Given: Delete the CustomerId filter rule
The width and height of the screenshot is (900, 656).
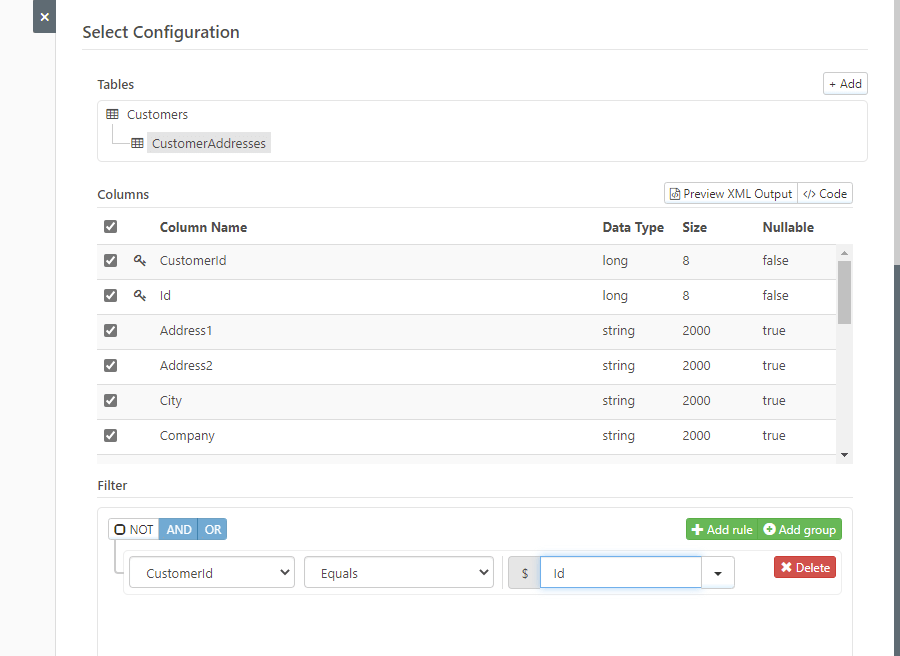Looking at the screenshot, I should point(805,567).
